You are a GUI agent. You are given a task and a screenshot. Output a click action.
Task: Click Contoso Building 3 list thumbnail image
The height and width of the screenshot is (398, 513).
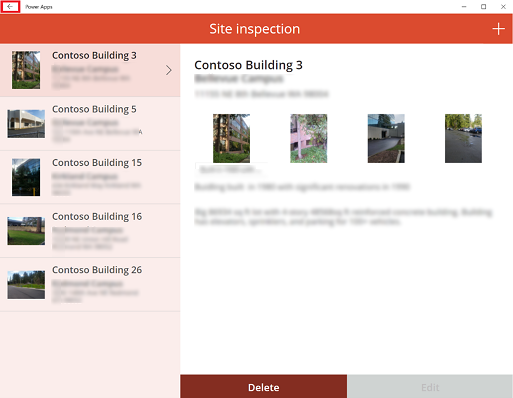coord(26,70)
